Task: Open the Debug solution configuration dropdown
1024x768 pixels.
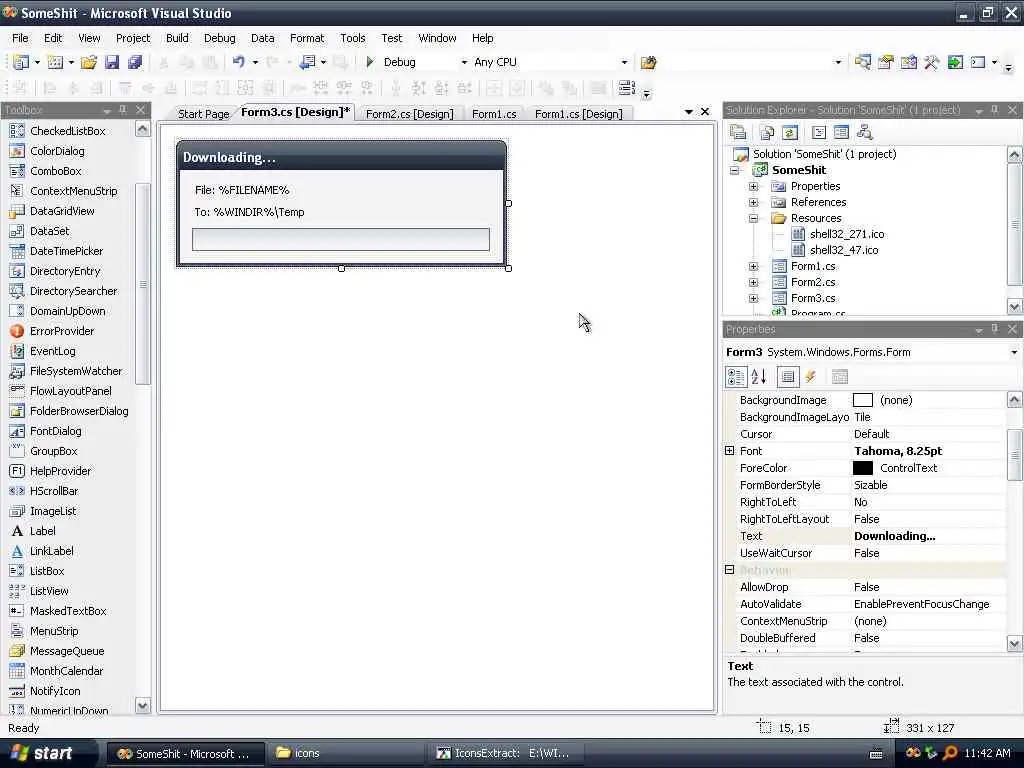Action: (x=464, y=63)
